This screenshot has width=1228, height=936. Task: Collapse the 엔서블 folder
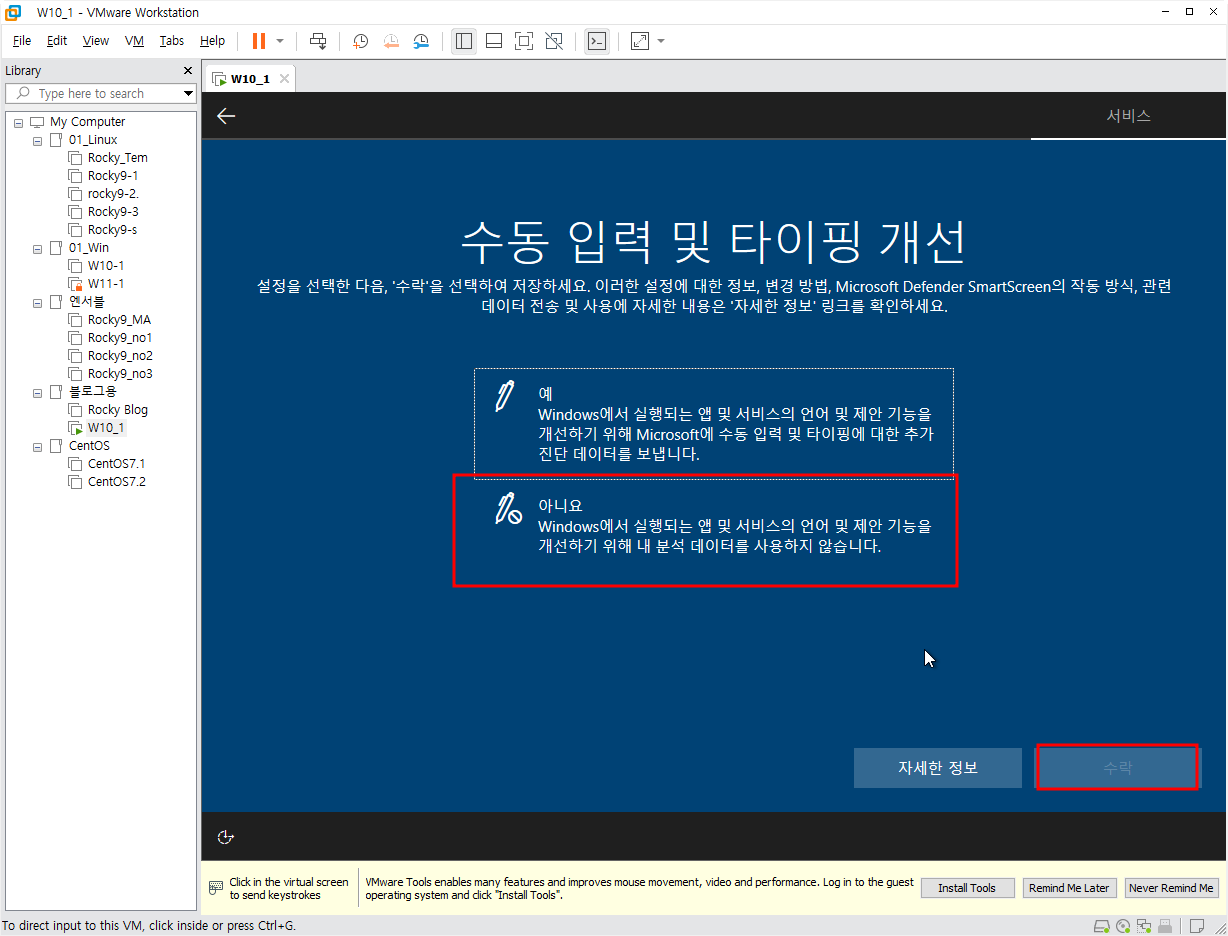(x=37, y=302)
